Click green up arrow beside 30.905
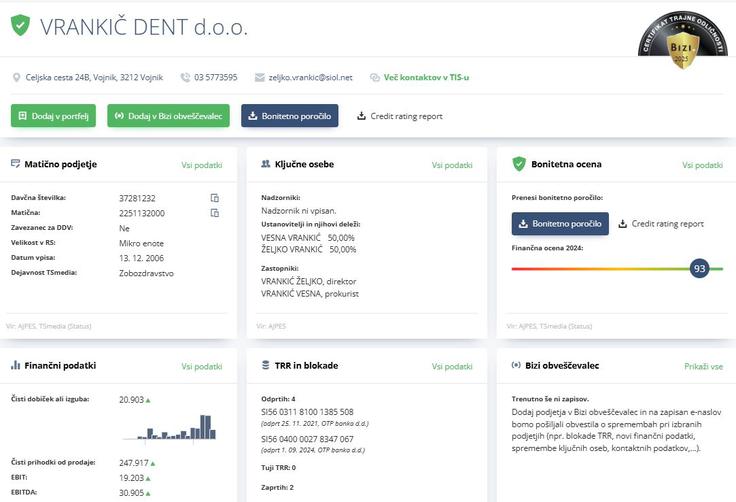This screenshot has width=736, height=502. pyautogui.click(x=148, y=494)
